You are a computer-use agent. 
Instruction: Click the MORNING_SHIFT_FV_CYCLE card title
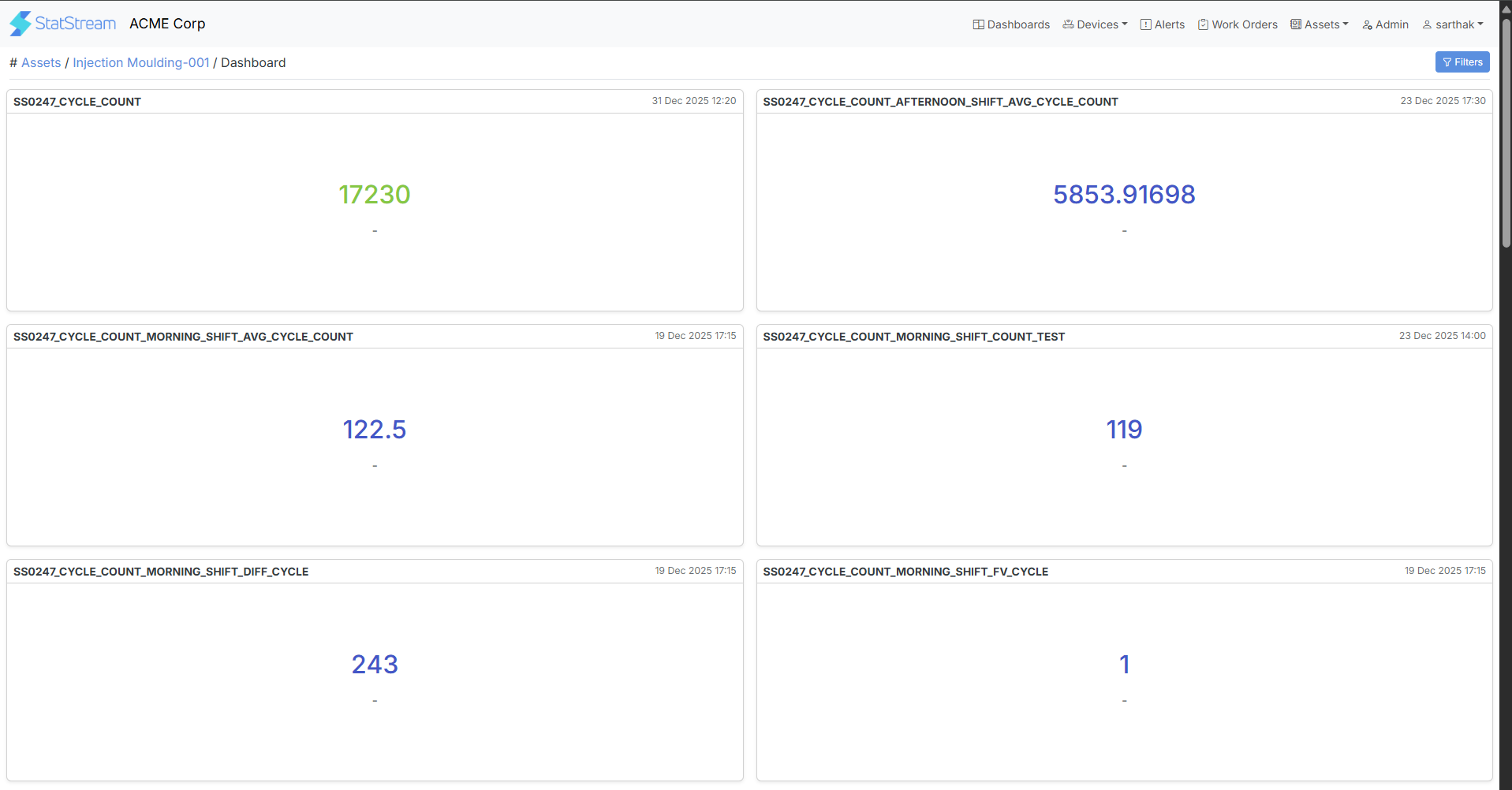pos(905,572)
